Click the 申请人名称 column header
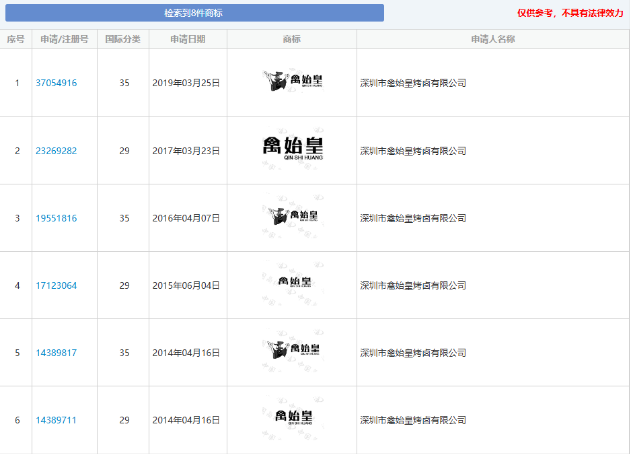Screen dimensions: 630x454 click(493, 40)
